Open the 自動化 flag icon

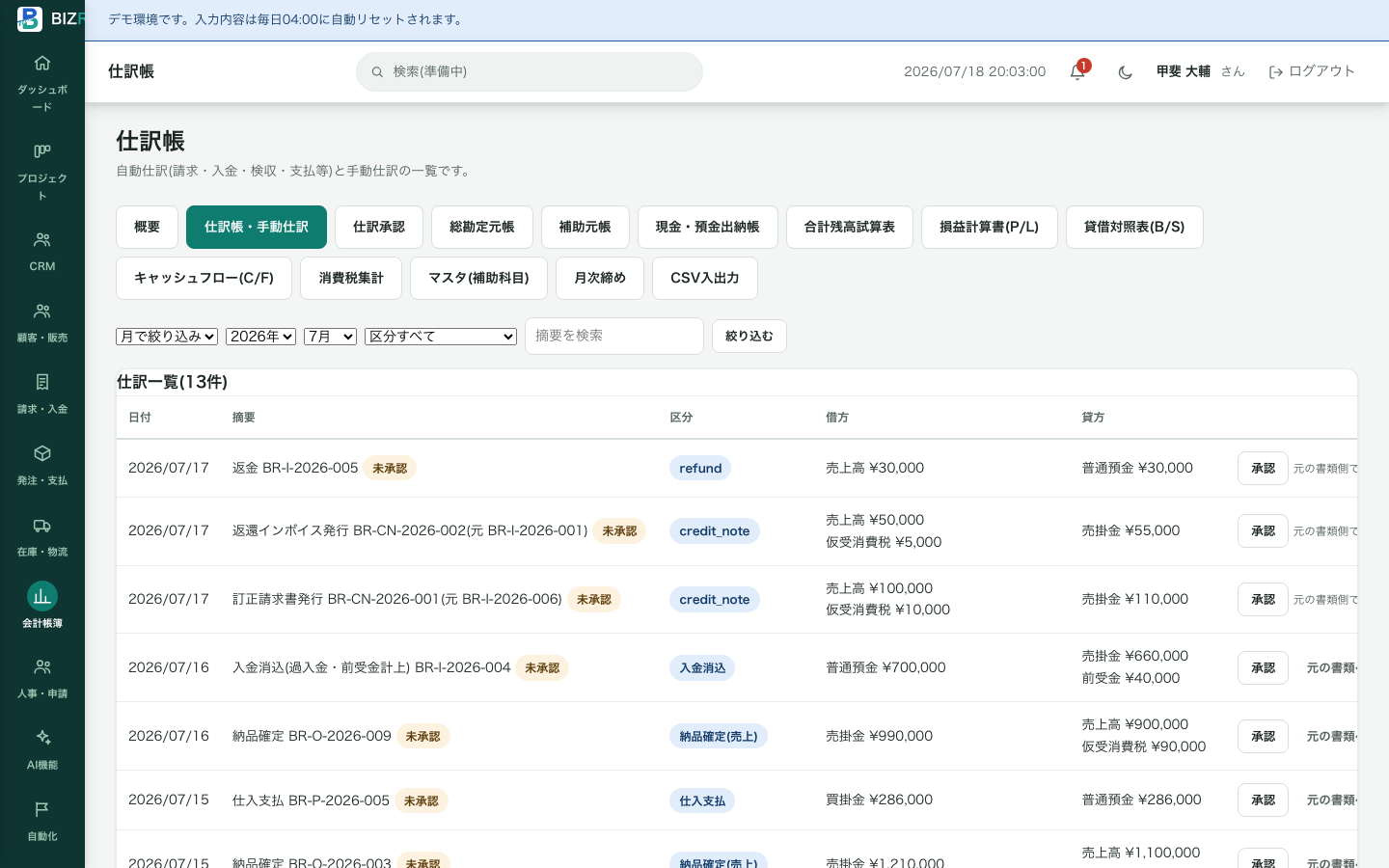42,809
